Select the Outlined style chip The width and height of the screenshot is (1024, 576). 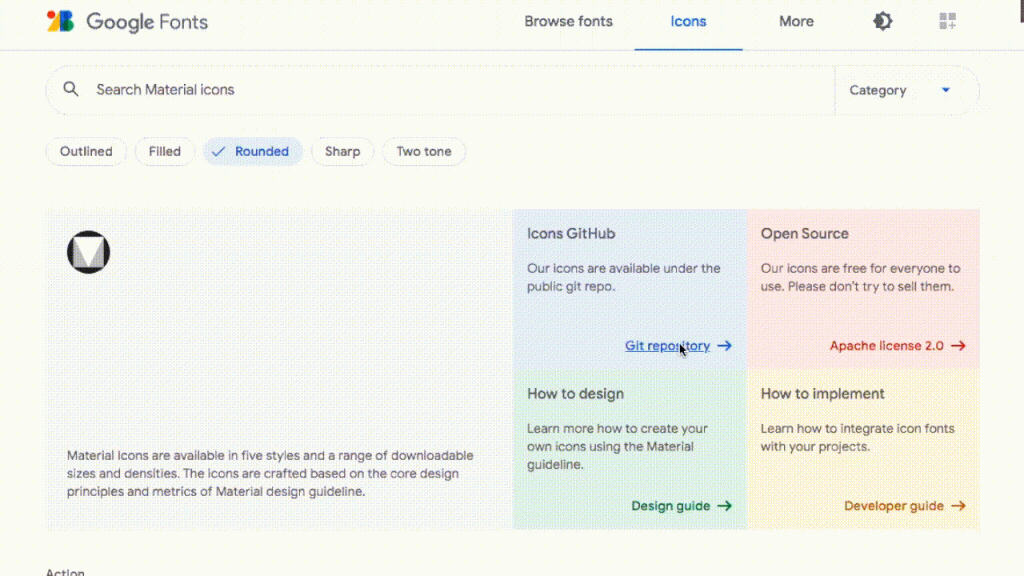coord(86,152)
